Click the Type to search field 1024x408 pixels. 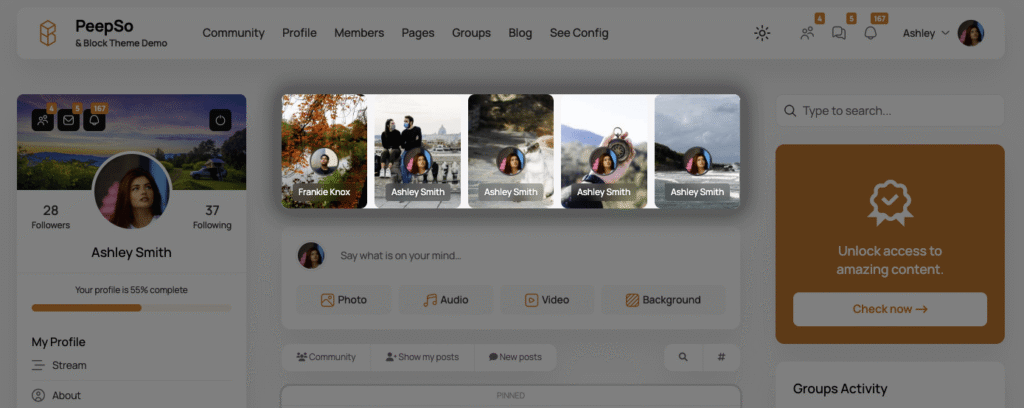890,111
